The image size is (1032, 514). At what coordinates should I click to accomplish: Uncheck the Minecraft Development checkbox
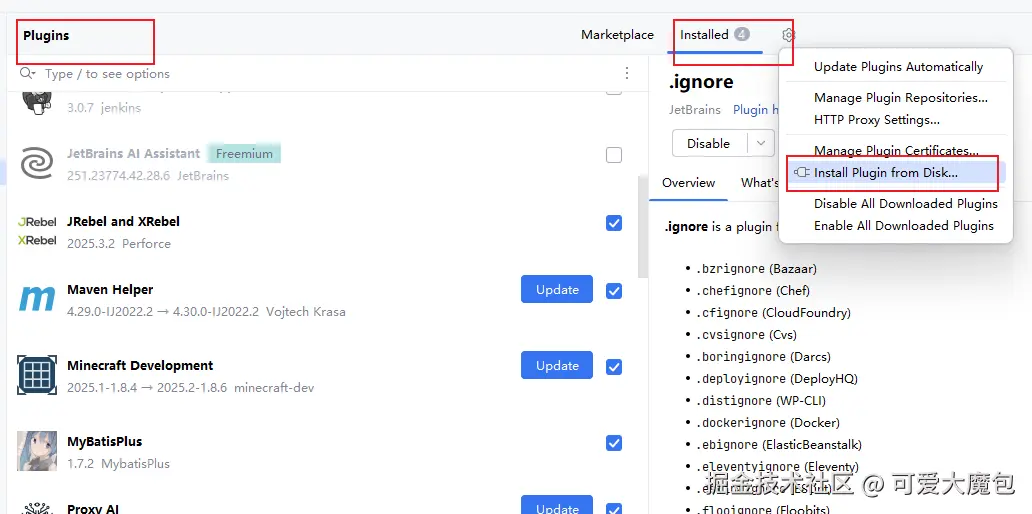point(613,367)
